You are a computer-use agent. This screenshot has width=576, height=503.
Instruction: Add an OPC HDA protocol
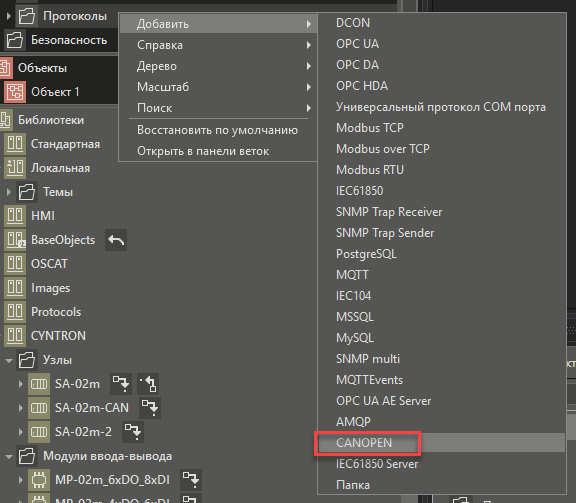coord(442,86)
